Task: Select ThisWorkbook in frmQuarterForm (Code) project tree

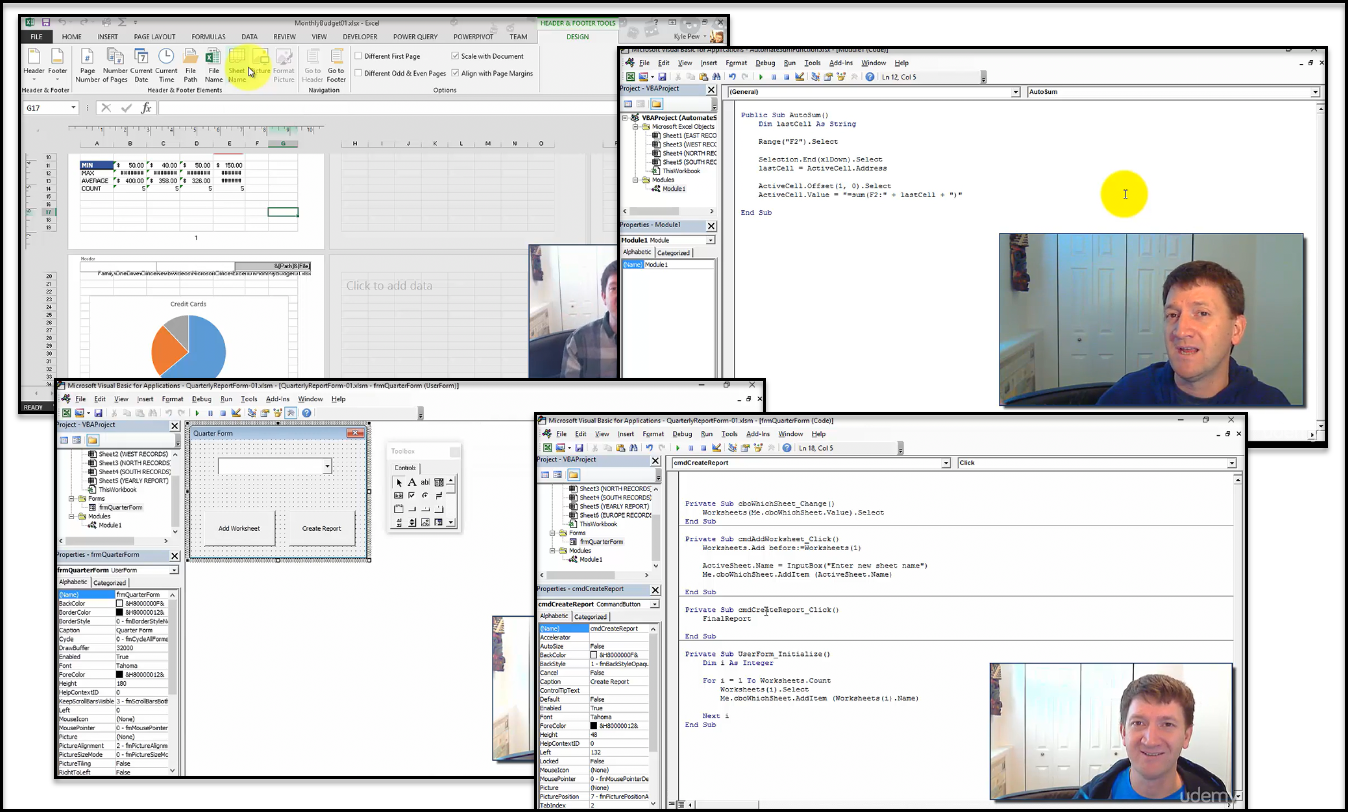Action: point(598,524)
